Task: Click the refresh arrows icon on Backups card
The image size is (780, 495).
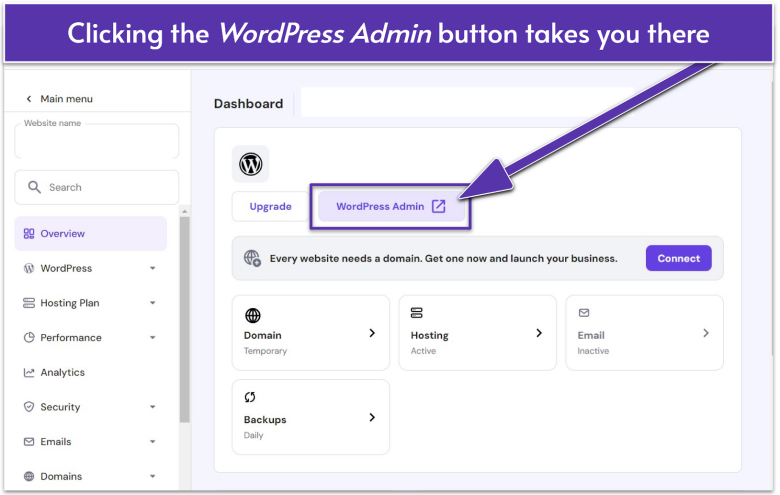Action: point(250,397)
